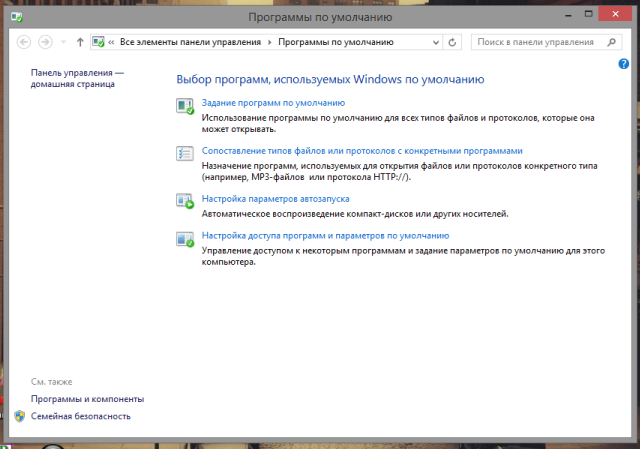The width and height of the screenshot is (640, 449).
Task: Refresh the control panel page
Action: 452,42
